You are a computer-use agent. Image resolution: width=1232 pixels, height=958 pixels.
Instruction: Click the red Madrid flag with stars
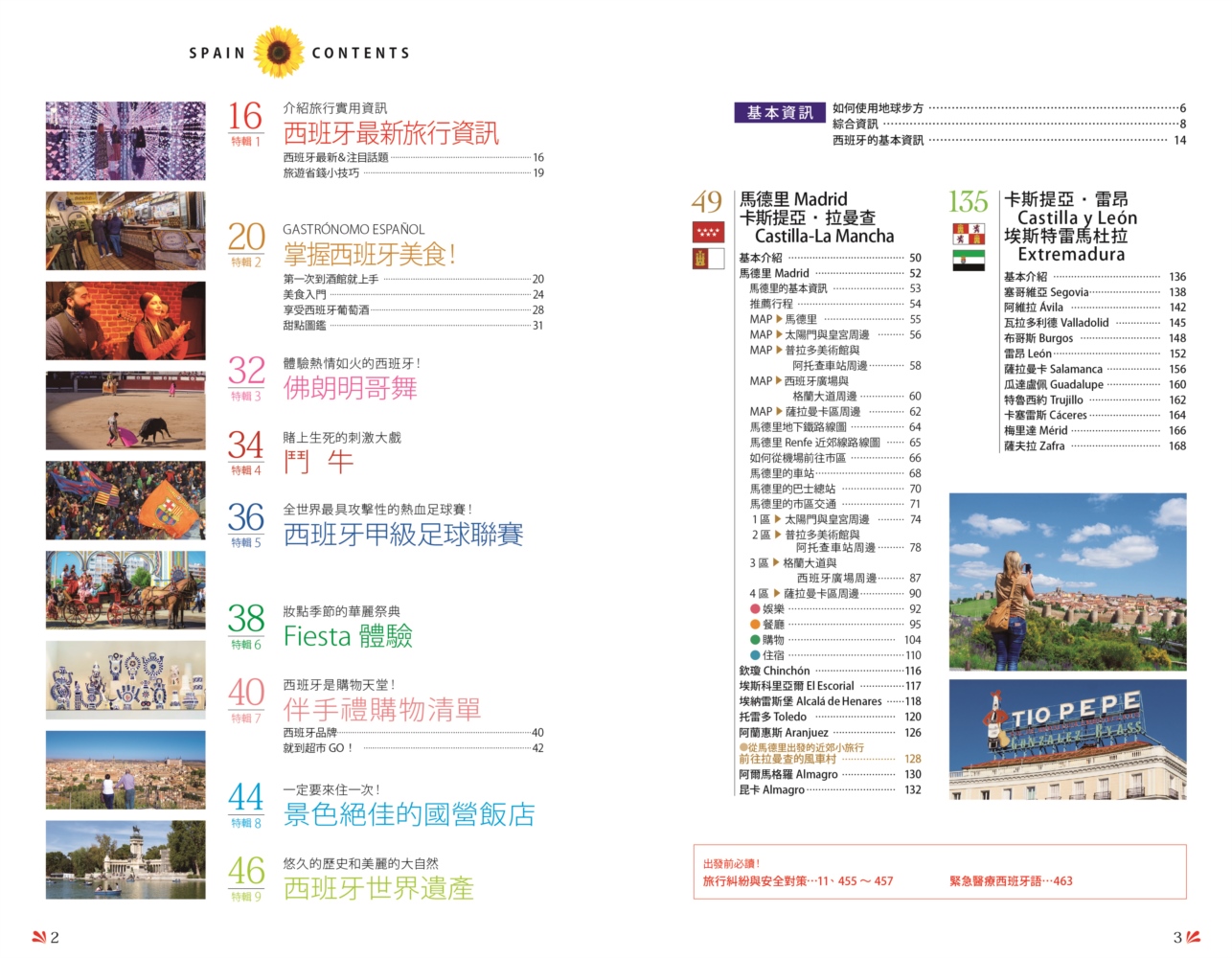pyautogui.click(x=708, y=232)
